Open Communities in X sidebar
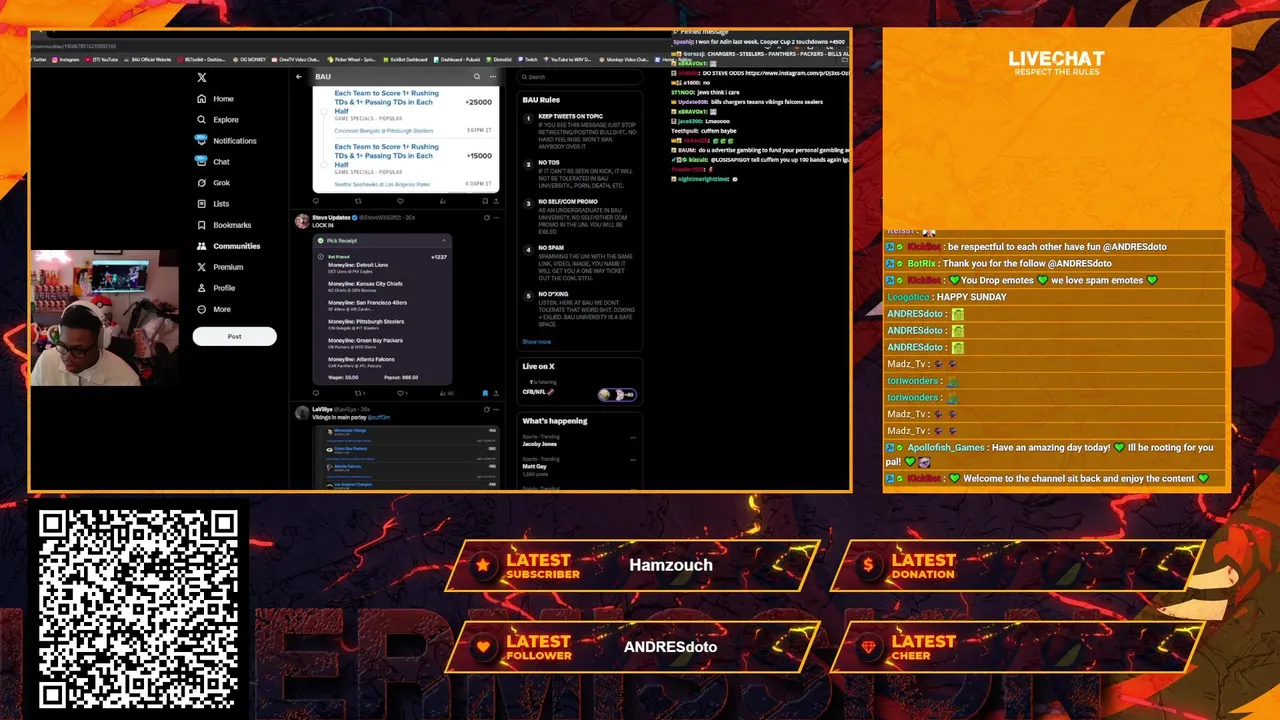This screenshot has height=720, width=1280. pos(229,246)
